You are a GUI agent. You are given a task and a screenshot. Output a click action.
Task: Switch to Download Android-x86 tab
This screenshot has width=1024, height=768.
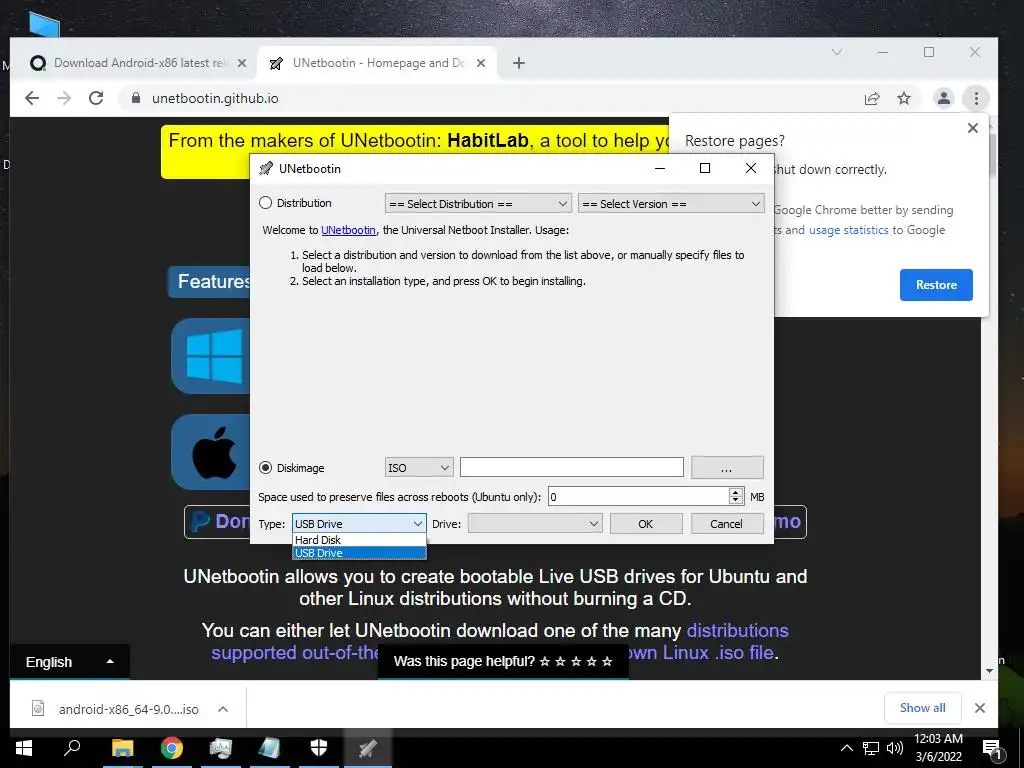point(139,63)
